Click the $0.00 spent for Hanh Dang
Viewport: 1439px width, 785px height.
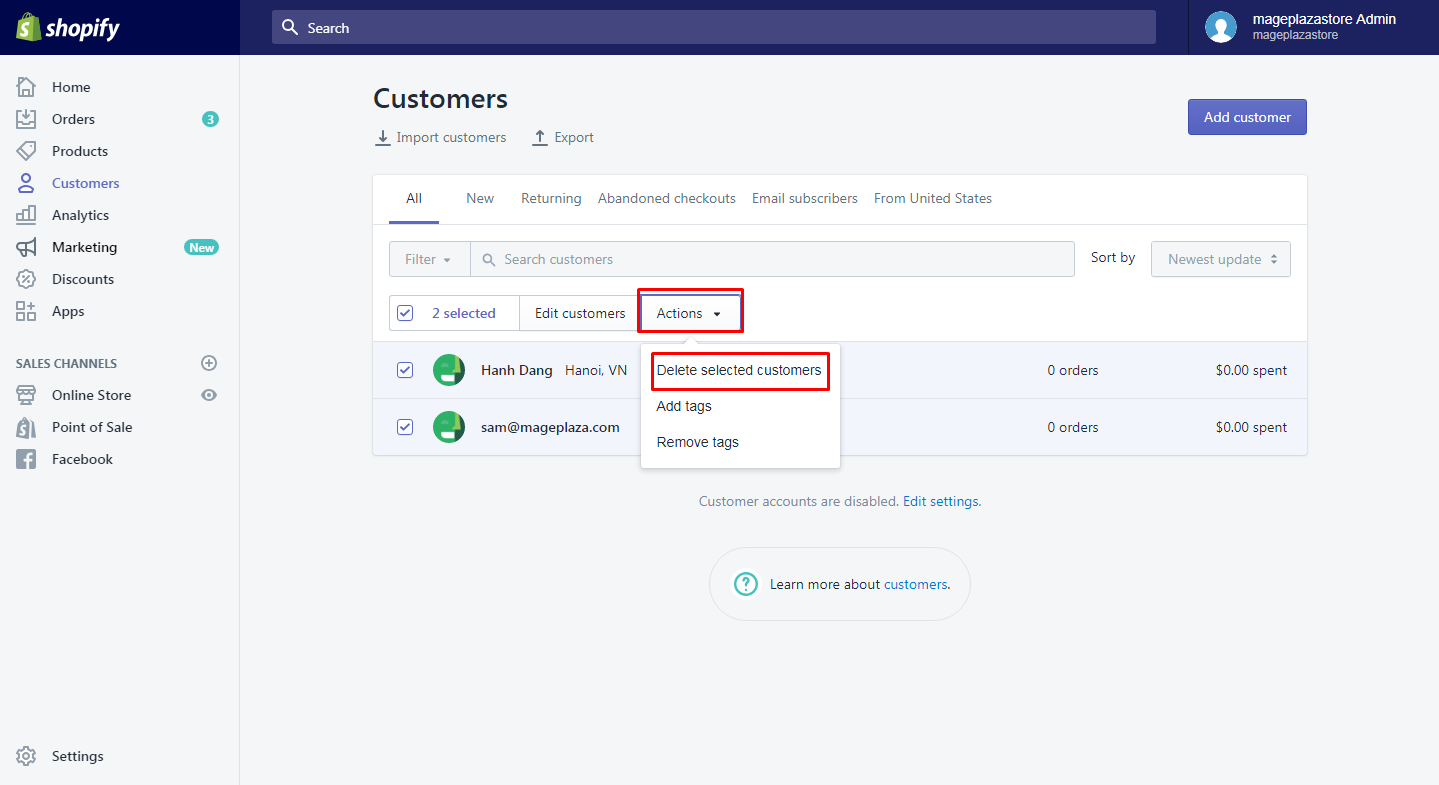click(x=1251, y=370)
